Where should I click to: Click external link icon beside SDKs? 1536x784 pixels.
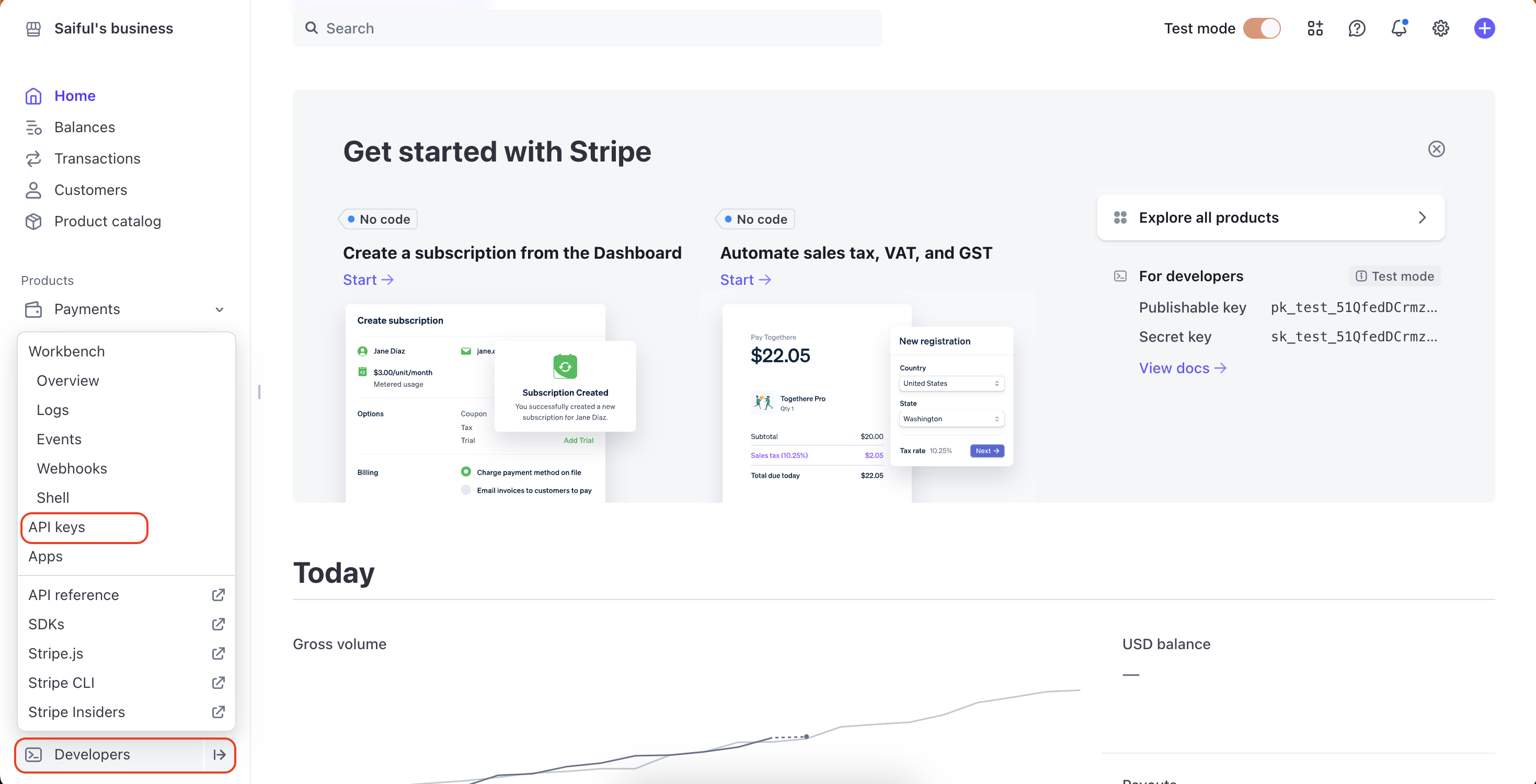pyautogui.click(x=218, y=624)
